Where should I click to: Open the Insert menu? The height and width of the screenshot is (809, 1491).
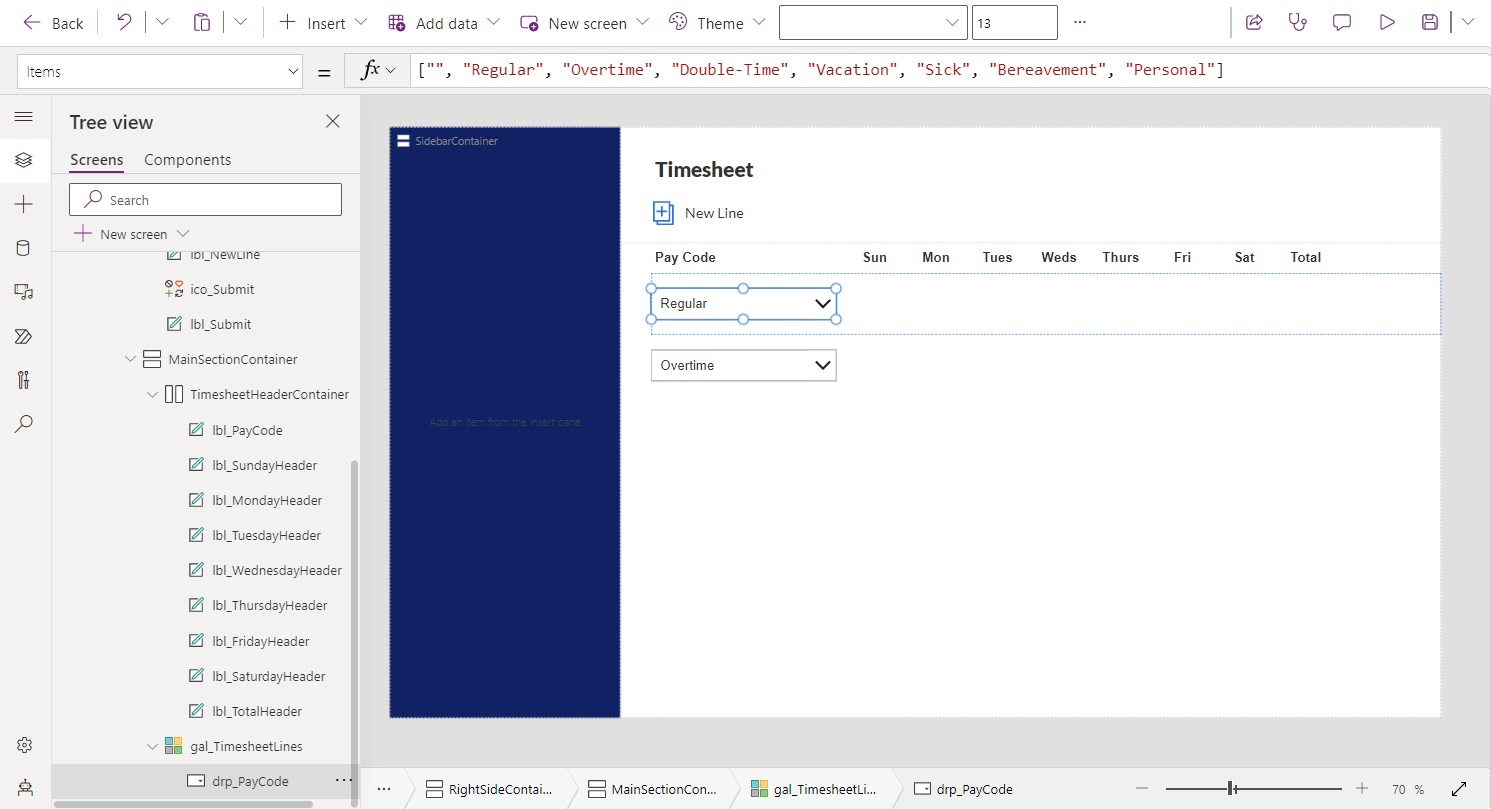tap(324, 23)
